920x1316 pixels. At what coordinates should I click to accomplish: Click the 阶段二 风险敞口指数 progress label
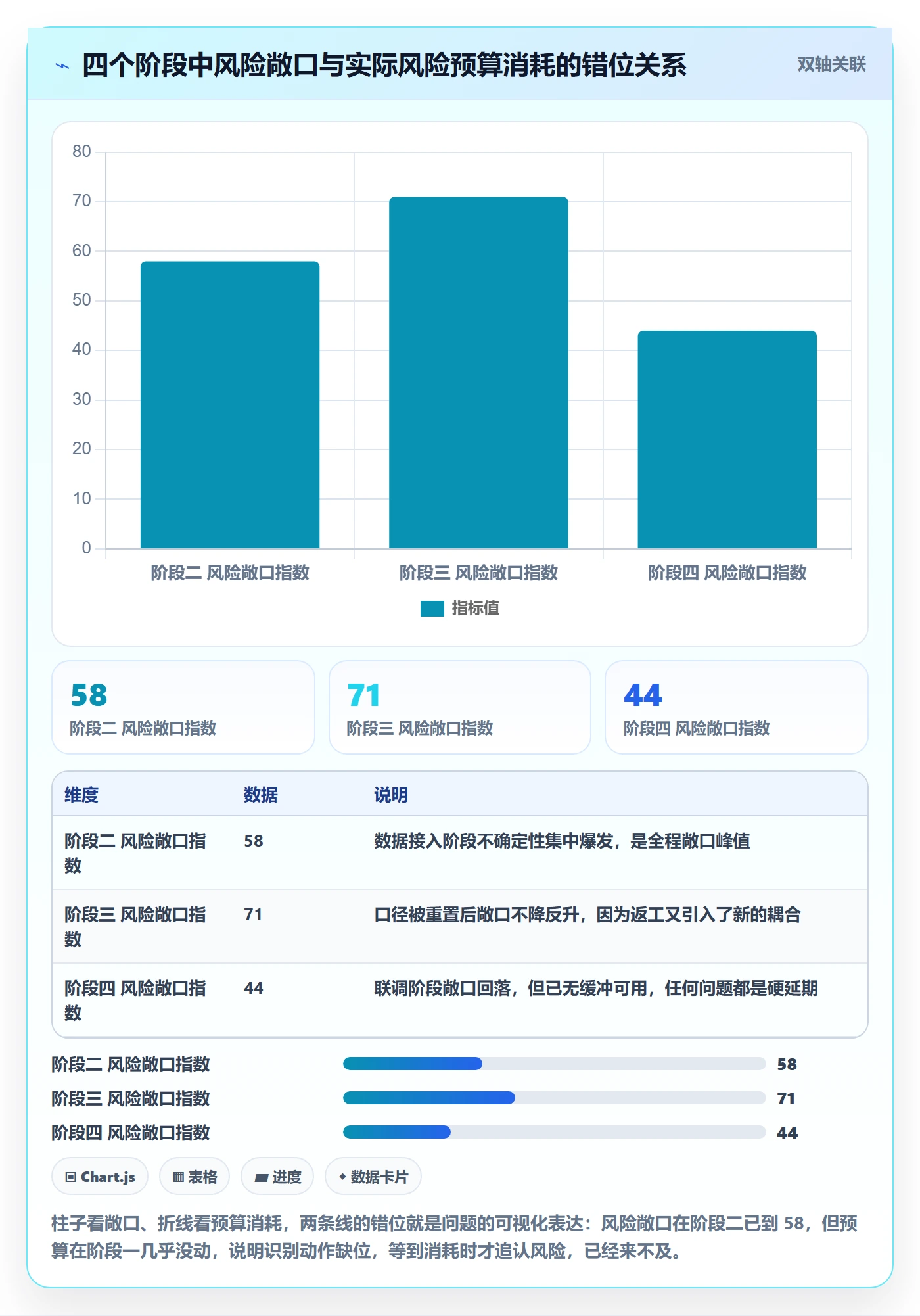[131, 1064]
